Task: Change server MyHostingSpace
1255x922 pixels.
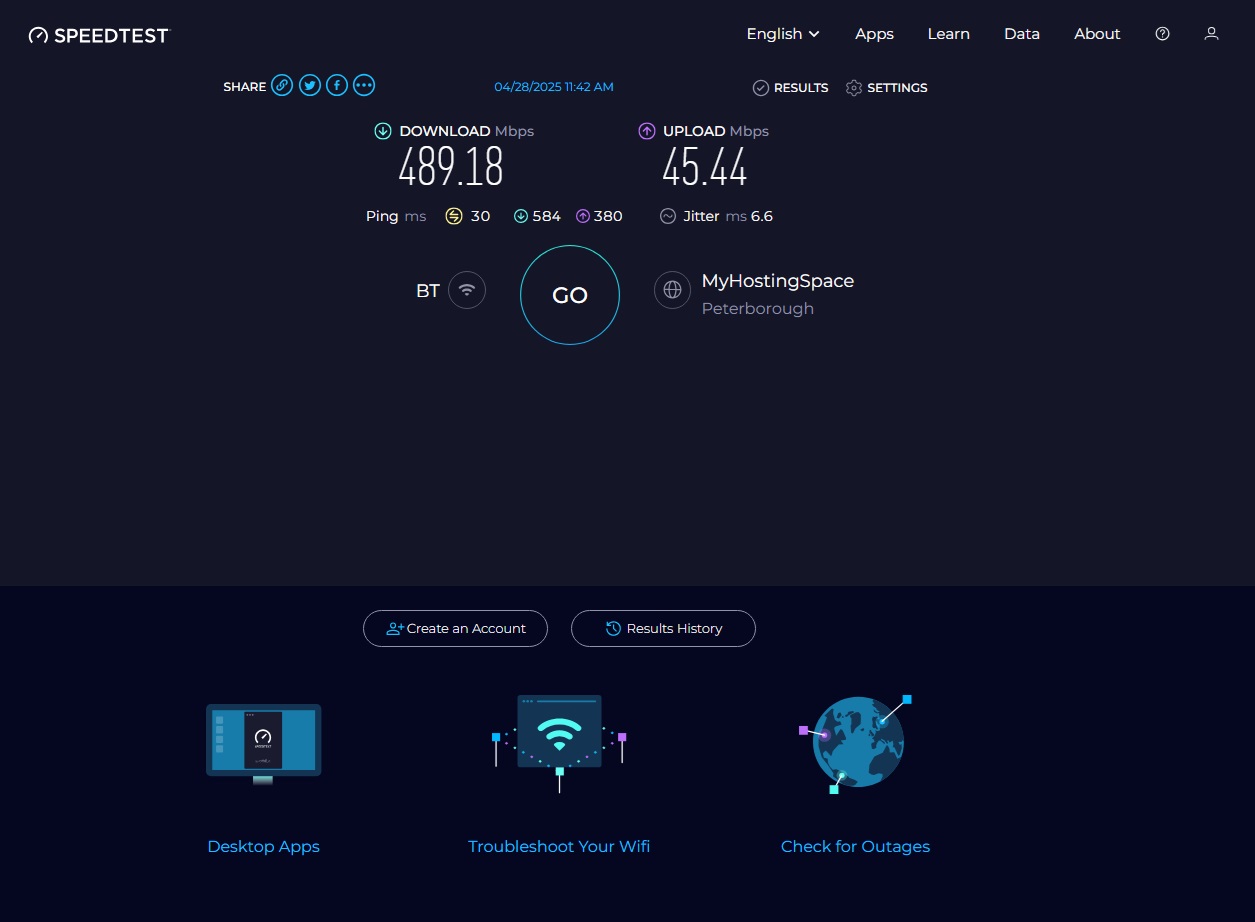Action: point(778,281)
